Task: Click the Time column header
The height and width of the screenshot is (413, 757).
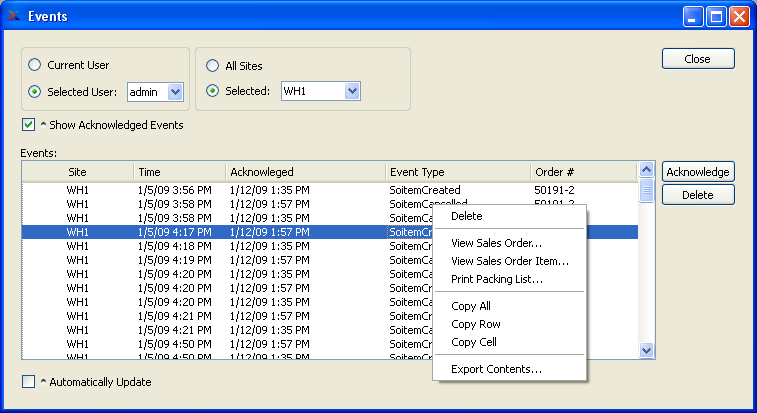Action: point(177,172)
